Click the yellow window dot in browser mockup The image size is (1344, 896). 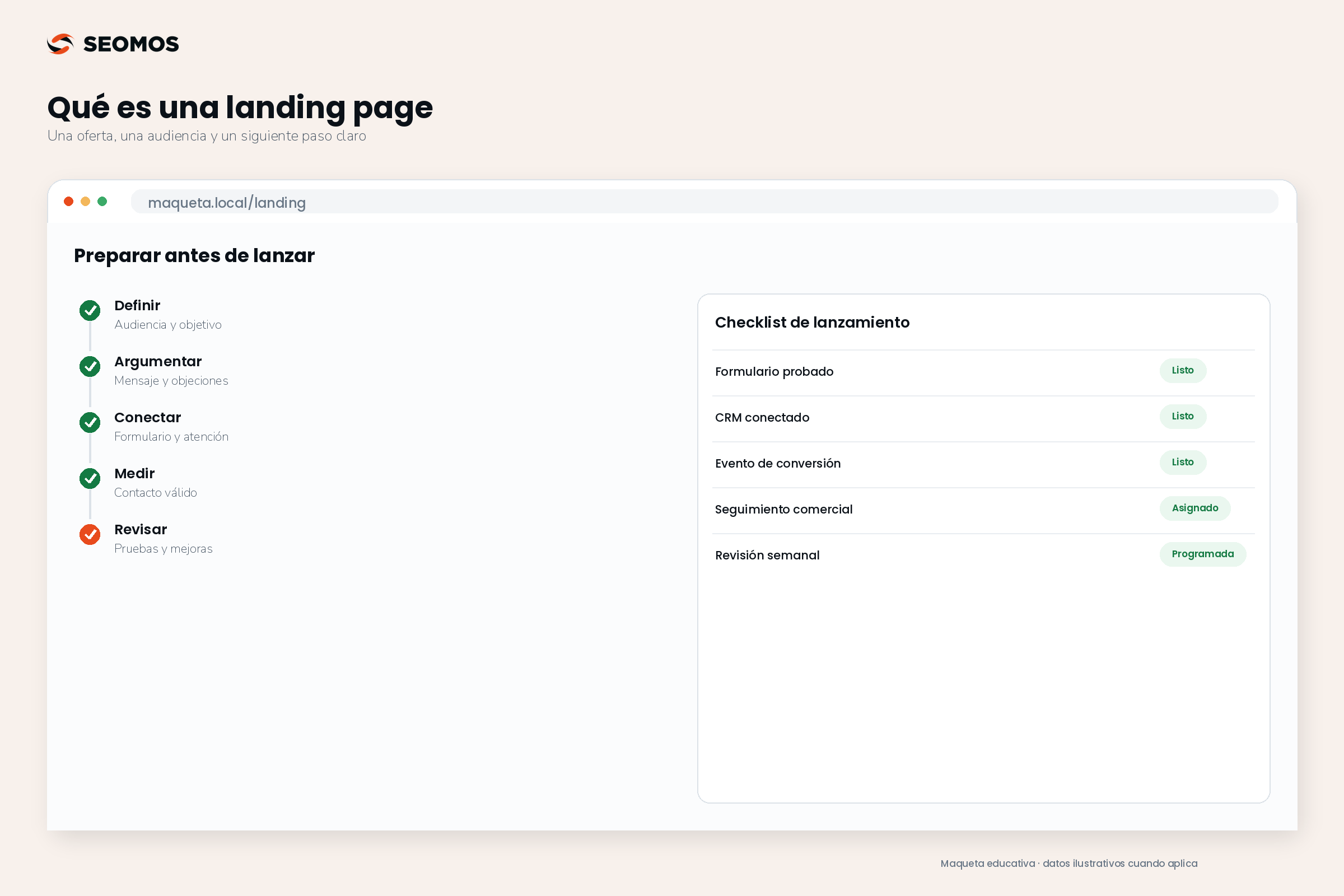[x=85, y=201]
